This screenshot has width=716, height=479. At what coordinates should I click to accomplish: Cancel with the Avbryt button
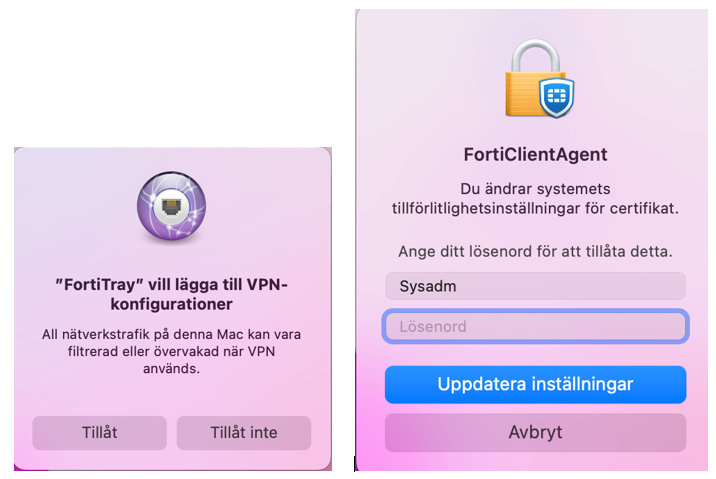pos(535,433)
